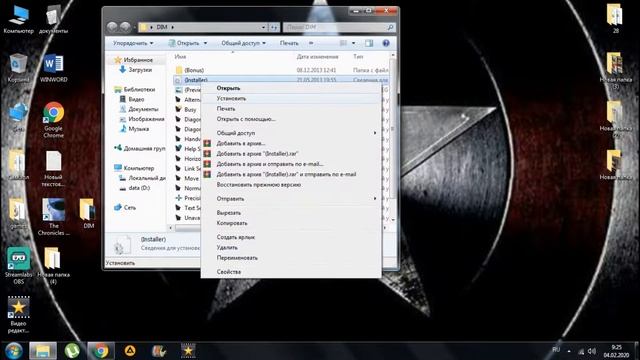Image resolution: width=640 pixels, height=360 pixels.
Task: Select Печать in the context menu
Action: [x=291, y=109]
